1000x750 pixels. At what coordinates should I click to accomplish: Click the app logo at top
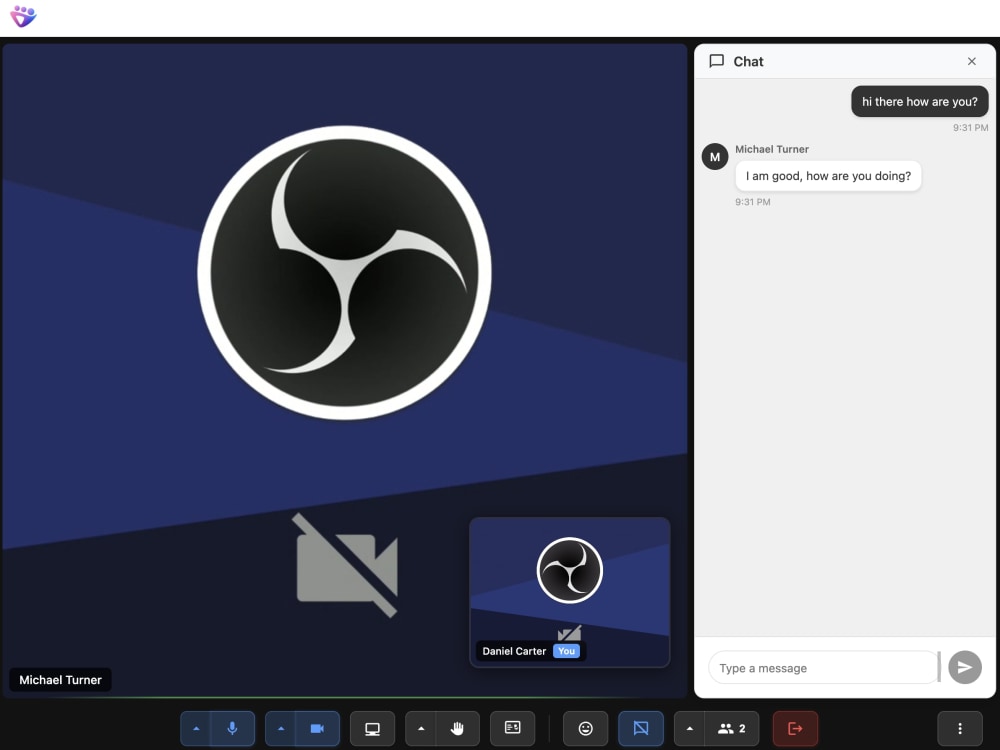click(24, 17)
